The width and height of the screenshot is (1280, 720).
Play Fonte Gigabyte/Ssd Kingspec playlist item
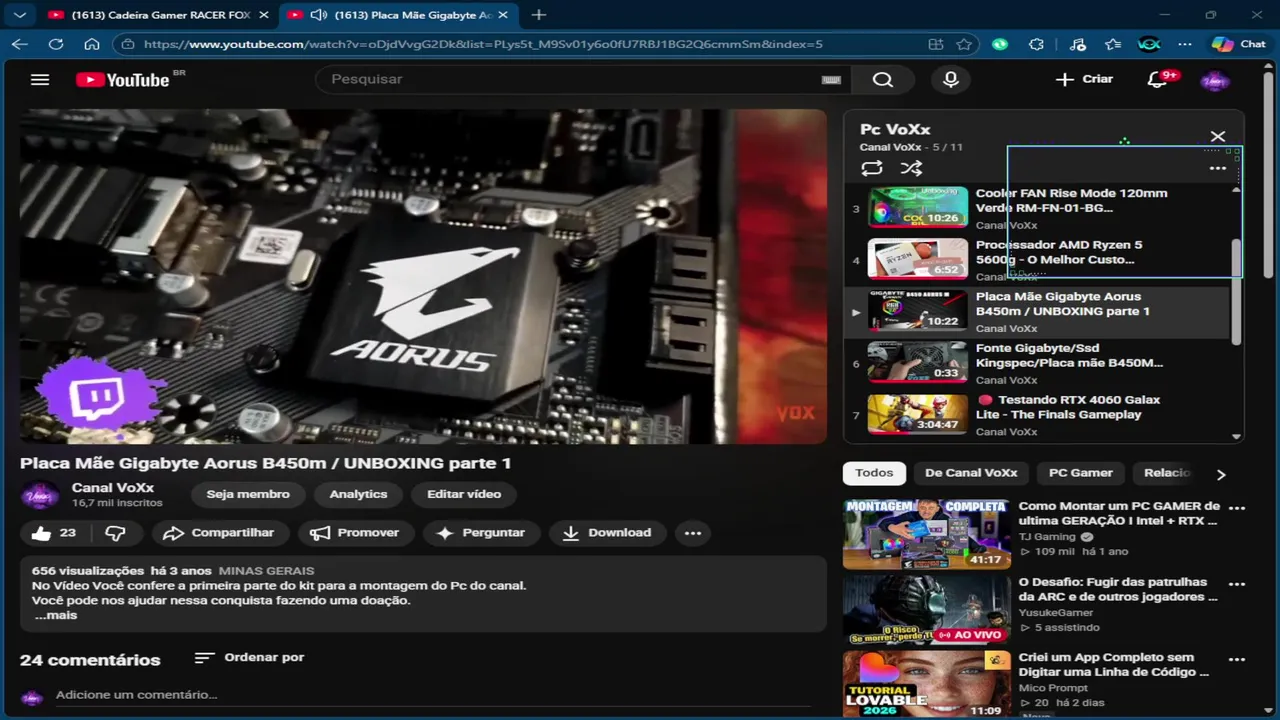click(1038, 363)
